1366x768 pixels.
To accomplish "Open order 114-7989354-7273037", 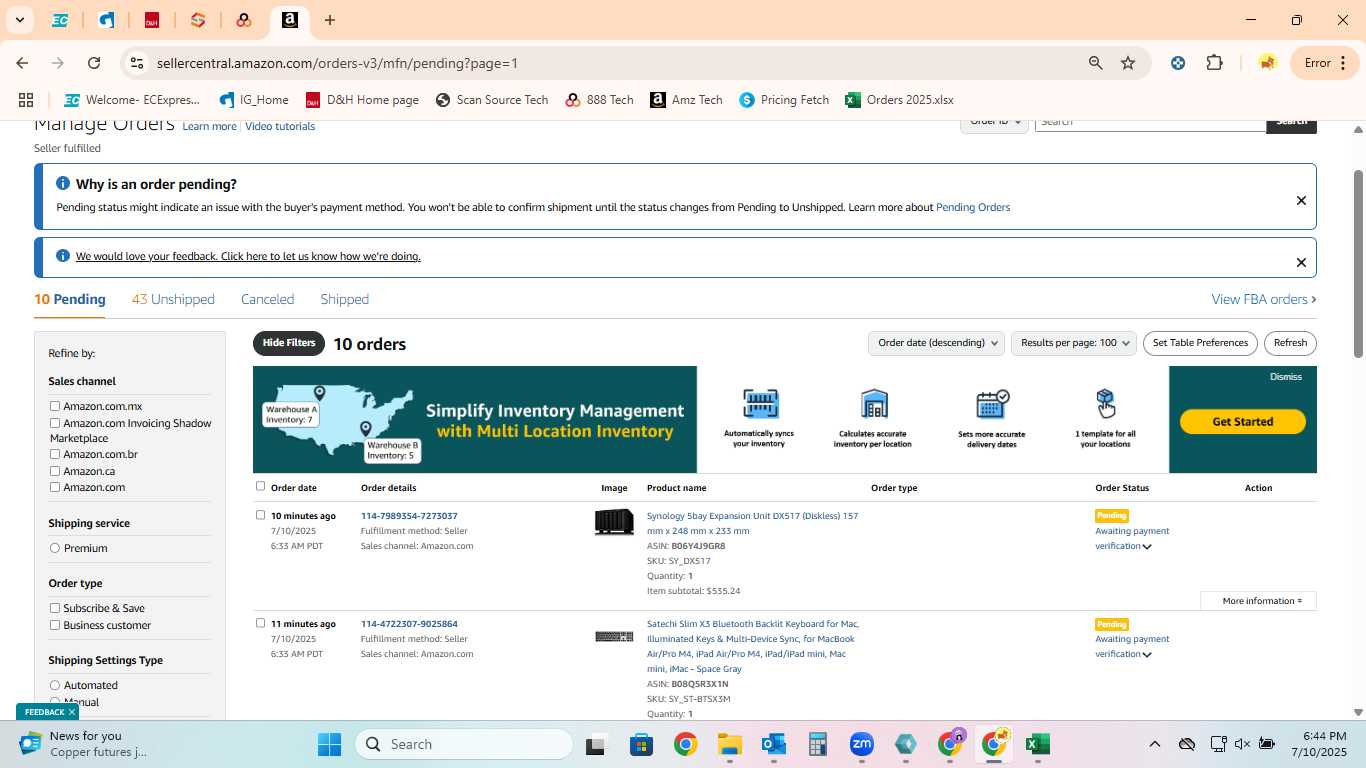I will click(409, 516).
